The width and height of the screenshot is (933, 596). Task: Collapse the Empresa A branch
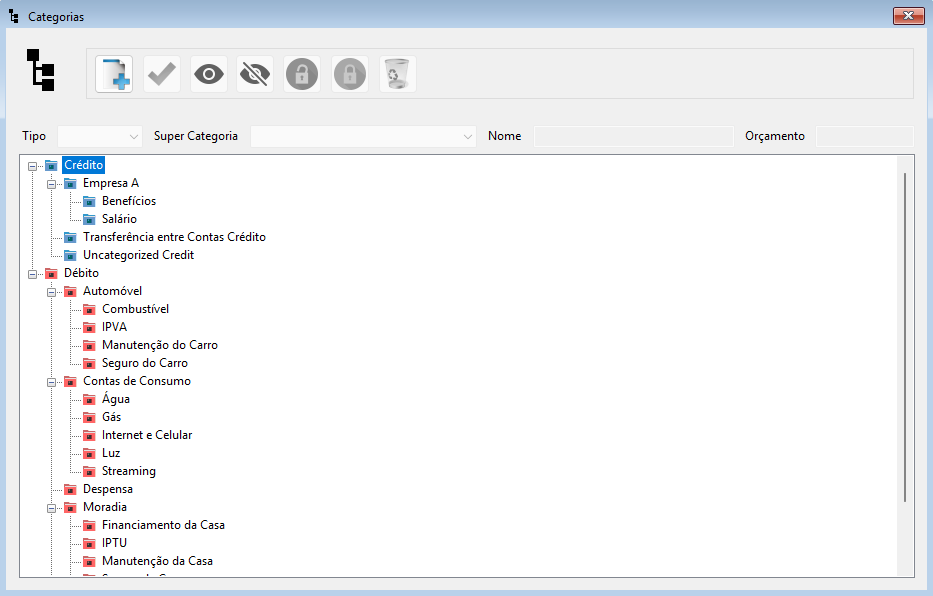pos(52,184)
